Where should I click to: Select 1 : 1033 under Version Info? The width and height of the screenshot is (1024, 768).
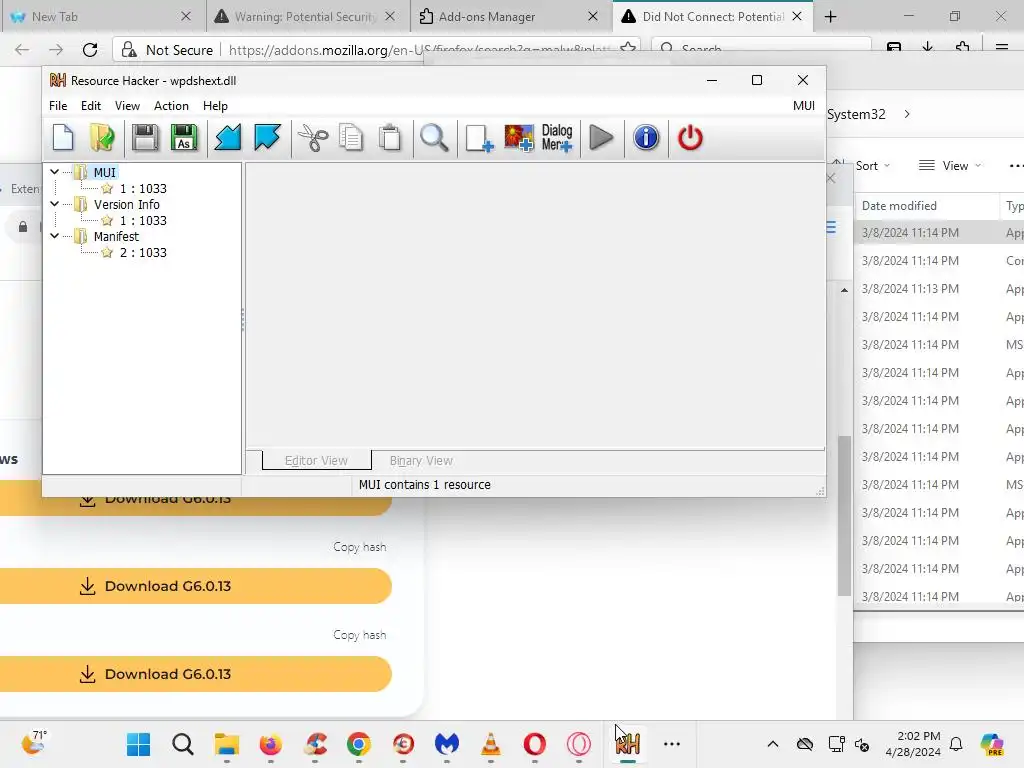pyautogui.click(x=143, y=221)
